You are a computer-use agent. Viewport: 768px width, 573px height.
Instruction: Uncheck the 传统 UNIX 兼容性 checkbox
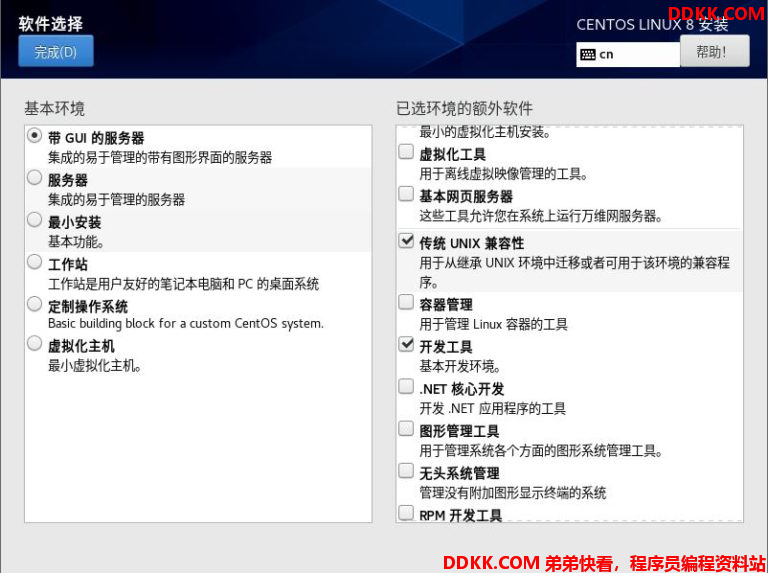pyautogui.click(x=406, y=240)
